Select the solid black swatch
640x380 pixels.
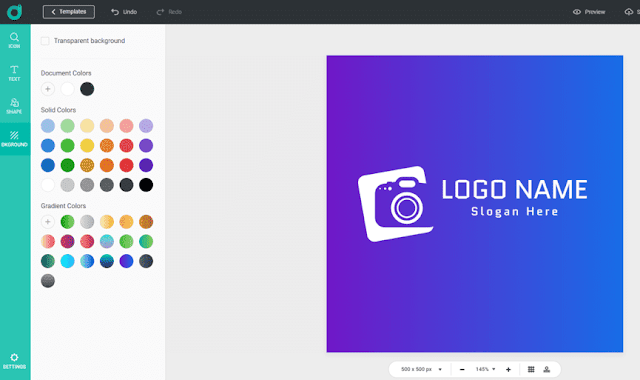(x=146, y=185)
